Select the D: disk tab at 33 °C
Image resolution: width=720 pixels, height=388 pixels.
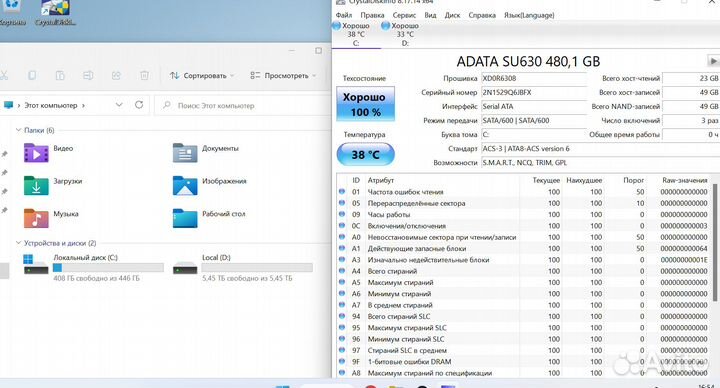click(405, 34)
